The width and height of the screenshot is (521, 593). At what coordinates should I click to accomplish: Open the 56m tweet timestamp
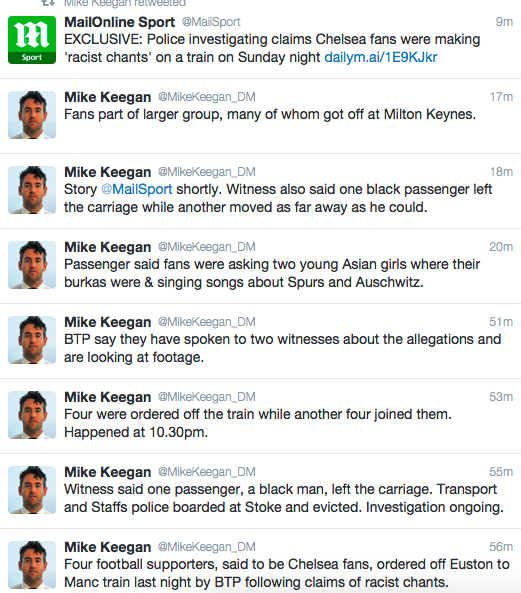point(501,547)
